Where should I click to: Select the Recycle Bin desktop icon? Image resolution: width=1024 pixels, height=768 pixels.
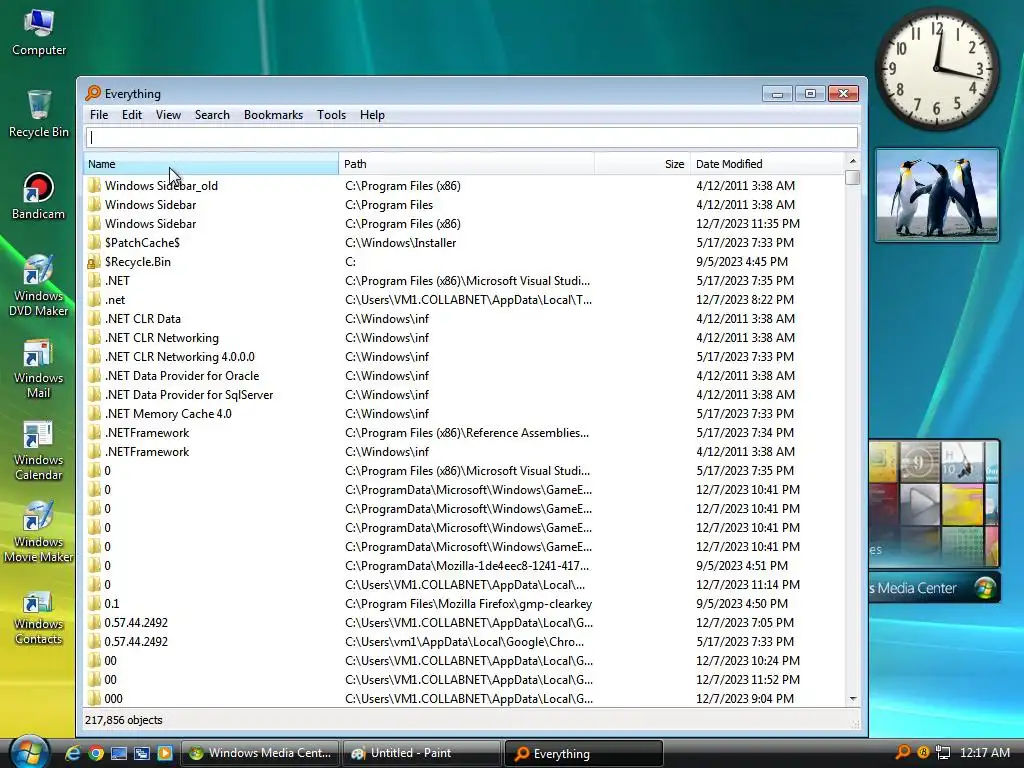click(39, 114)
